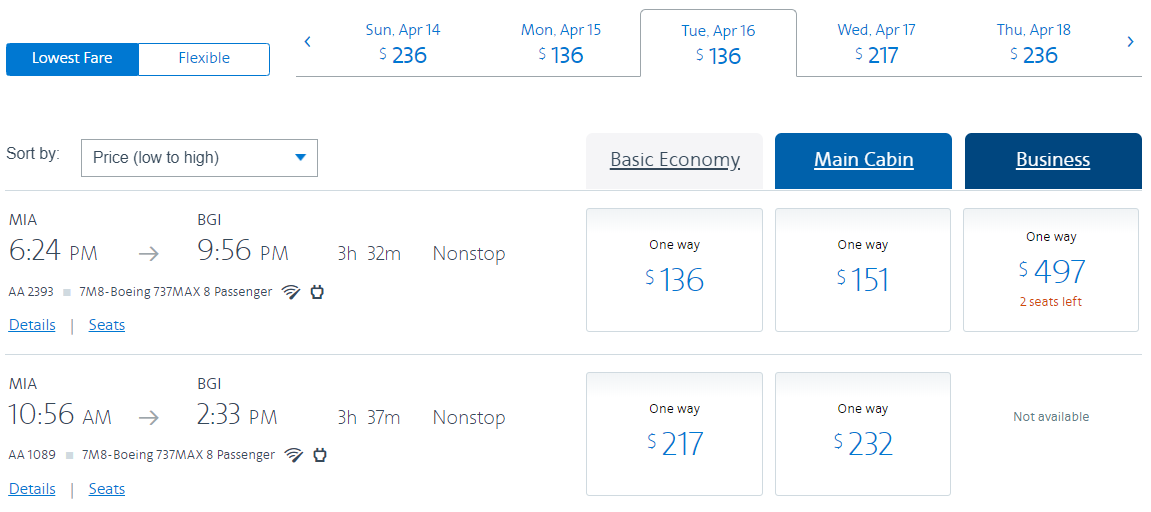Sort fares by Basic Economy column
1151x512 pixels.
coord(675,160)
